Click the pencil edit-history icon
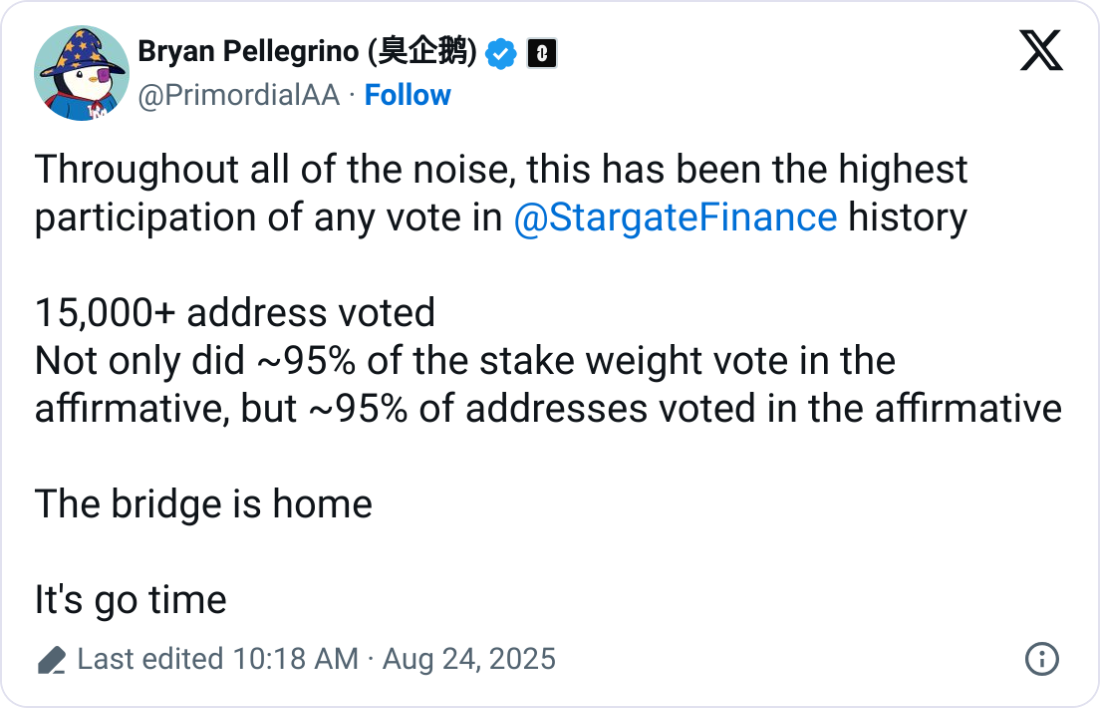1100x708 pixels. [x=51, y=660]
